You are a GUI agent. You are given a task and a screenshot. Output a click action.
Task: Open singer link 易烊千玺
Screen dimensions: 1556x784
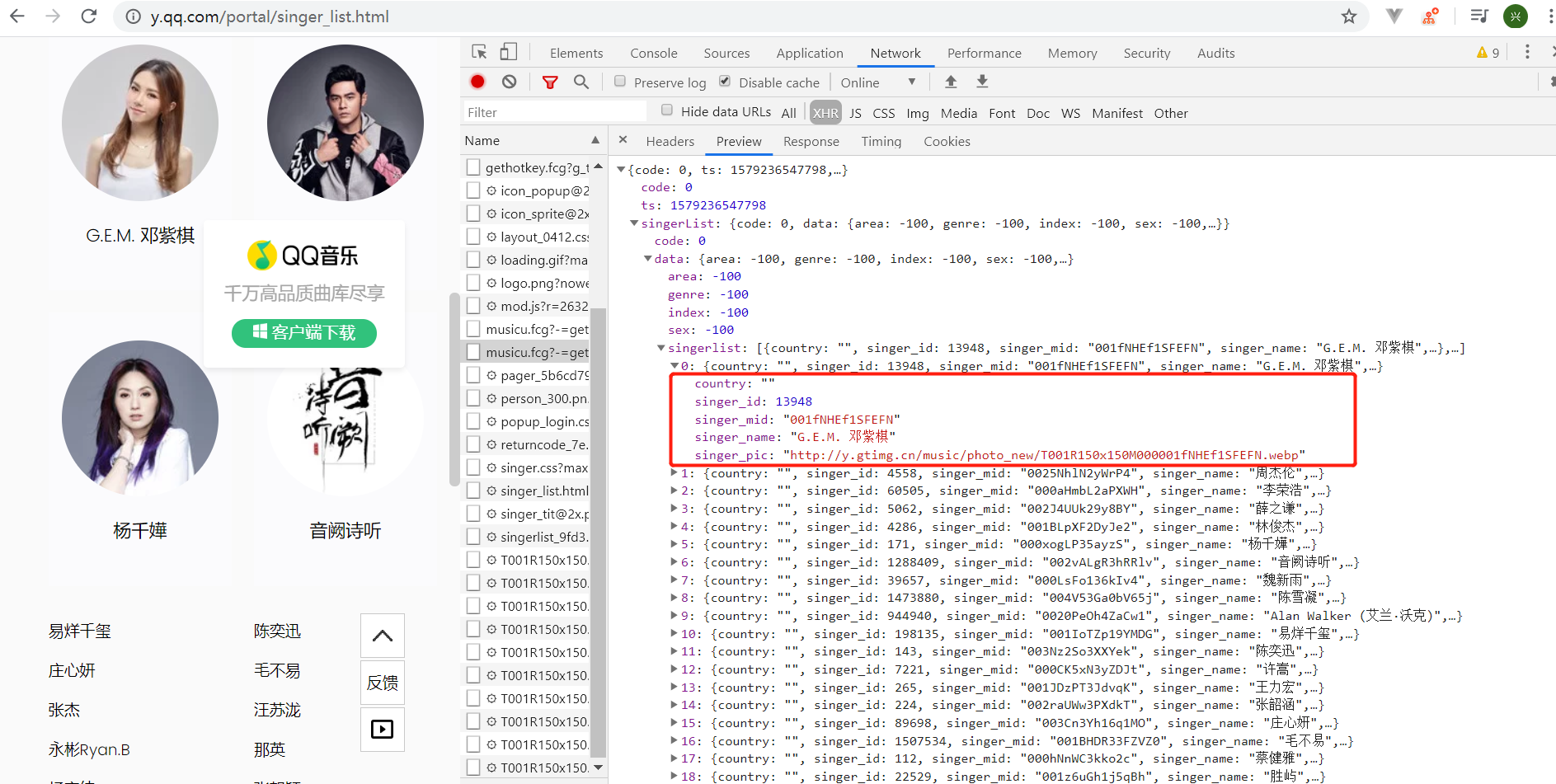pyautogui.click(x=80, y=631)
